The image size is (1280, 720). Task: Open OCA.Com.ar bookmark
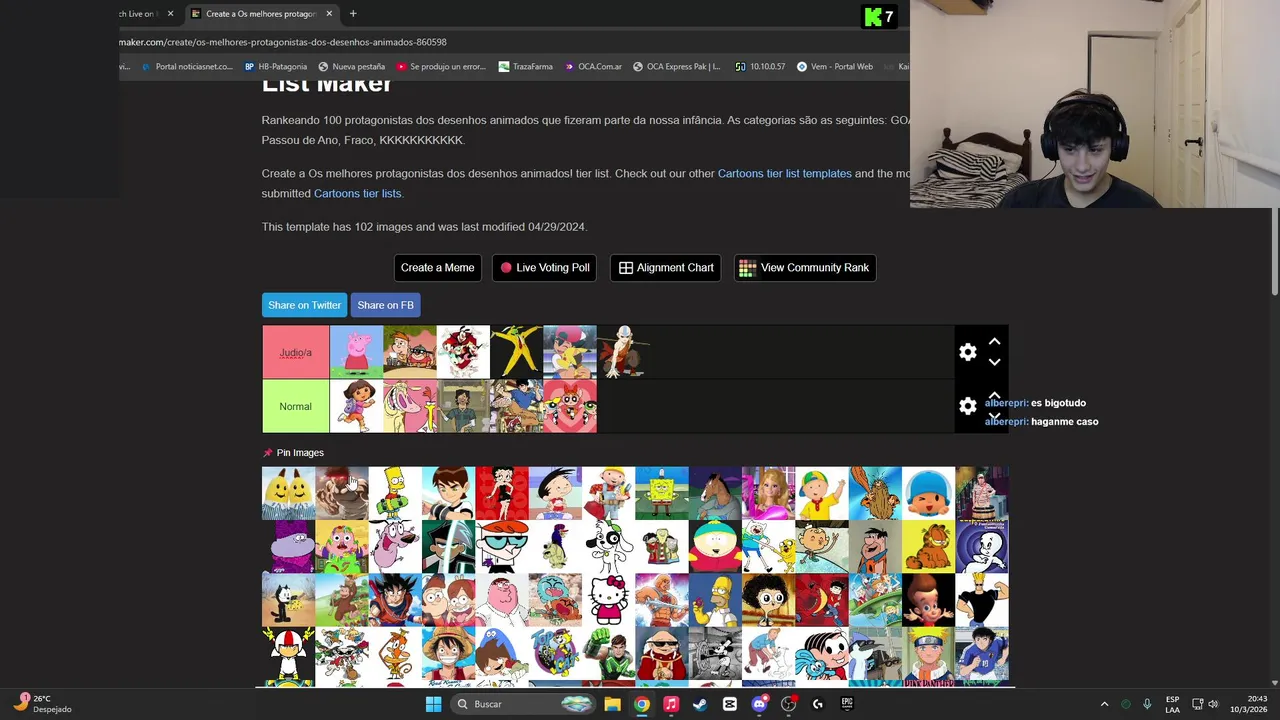[x=593, y=67]
